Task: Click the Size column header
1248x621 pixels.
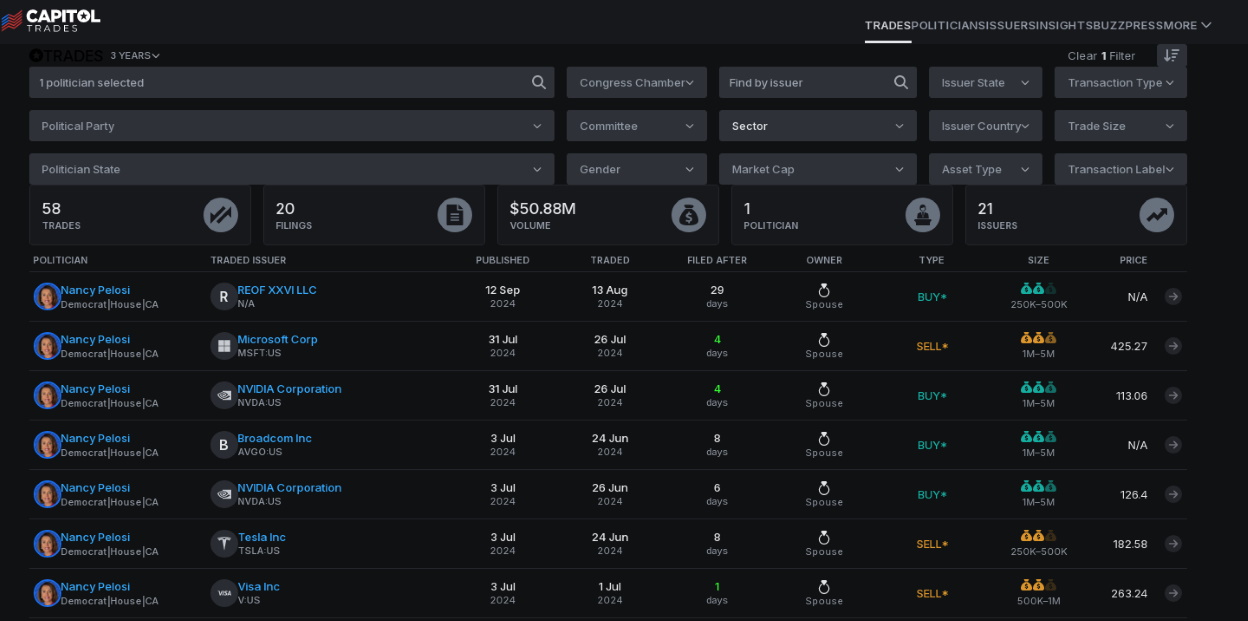Action: 1039,260
